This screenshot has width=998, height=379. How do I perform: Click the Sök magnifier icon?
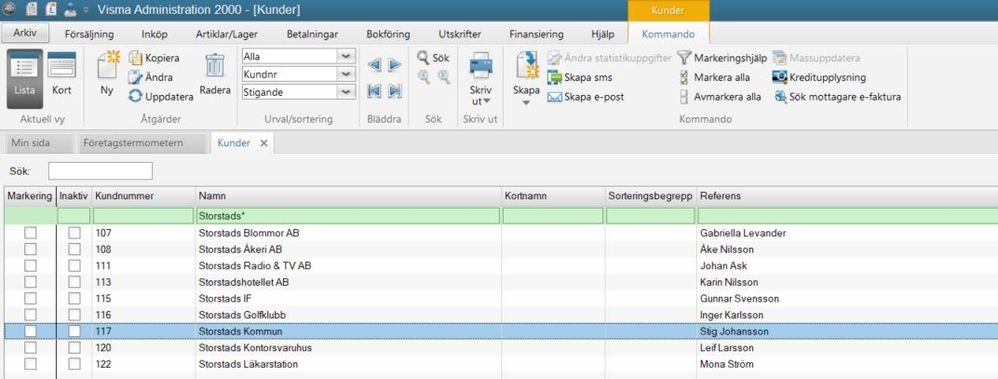(x=423, y=57)
